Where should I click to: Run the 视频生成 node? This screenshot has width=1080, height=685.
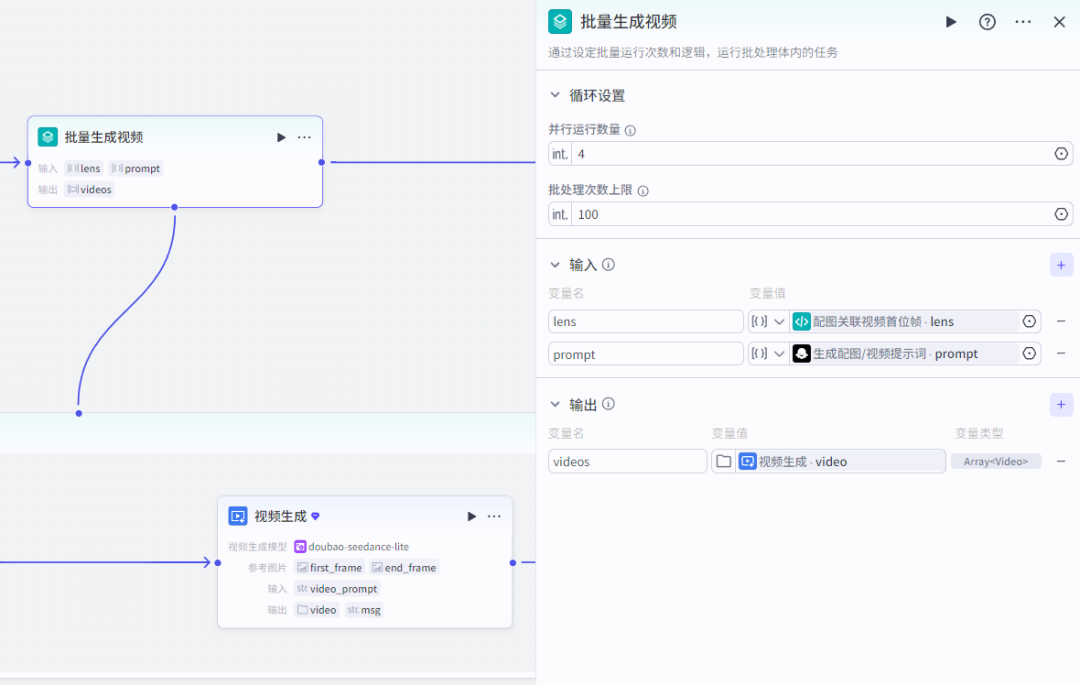(471, 516)
